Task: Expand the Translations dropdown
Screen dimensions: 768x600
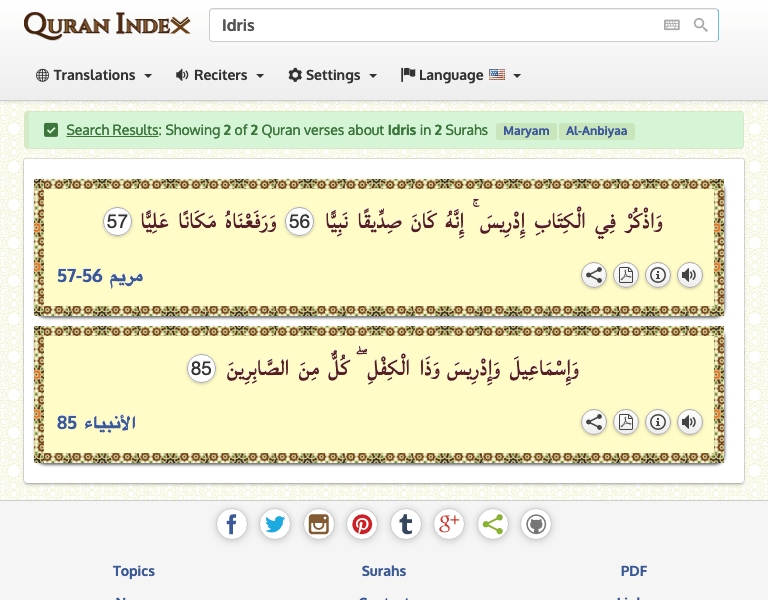Action: point(94,75)
